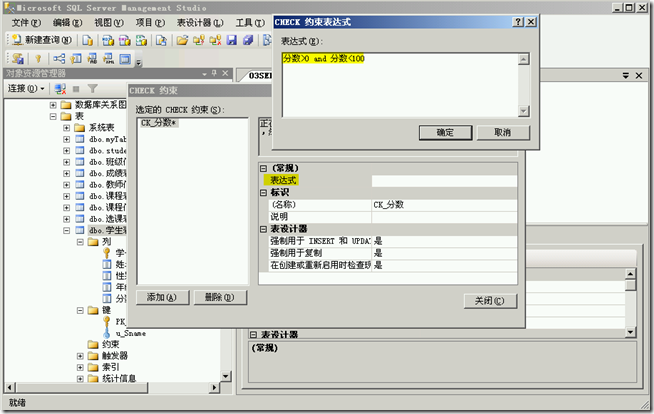Click the object explorer pin icon
654x414 pixels.
[x=214, y=73]
